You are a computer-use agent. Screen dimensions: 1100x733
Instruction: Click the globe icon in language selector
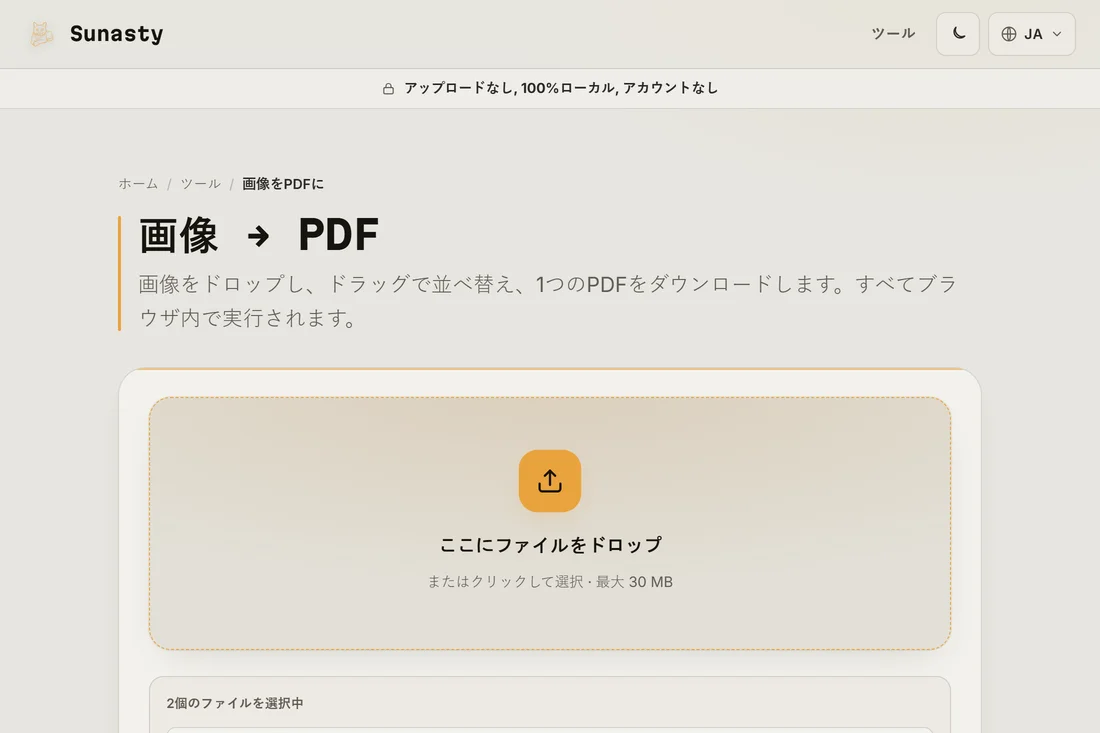point(1009,34)
